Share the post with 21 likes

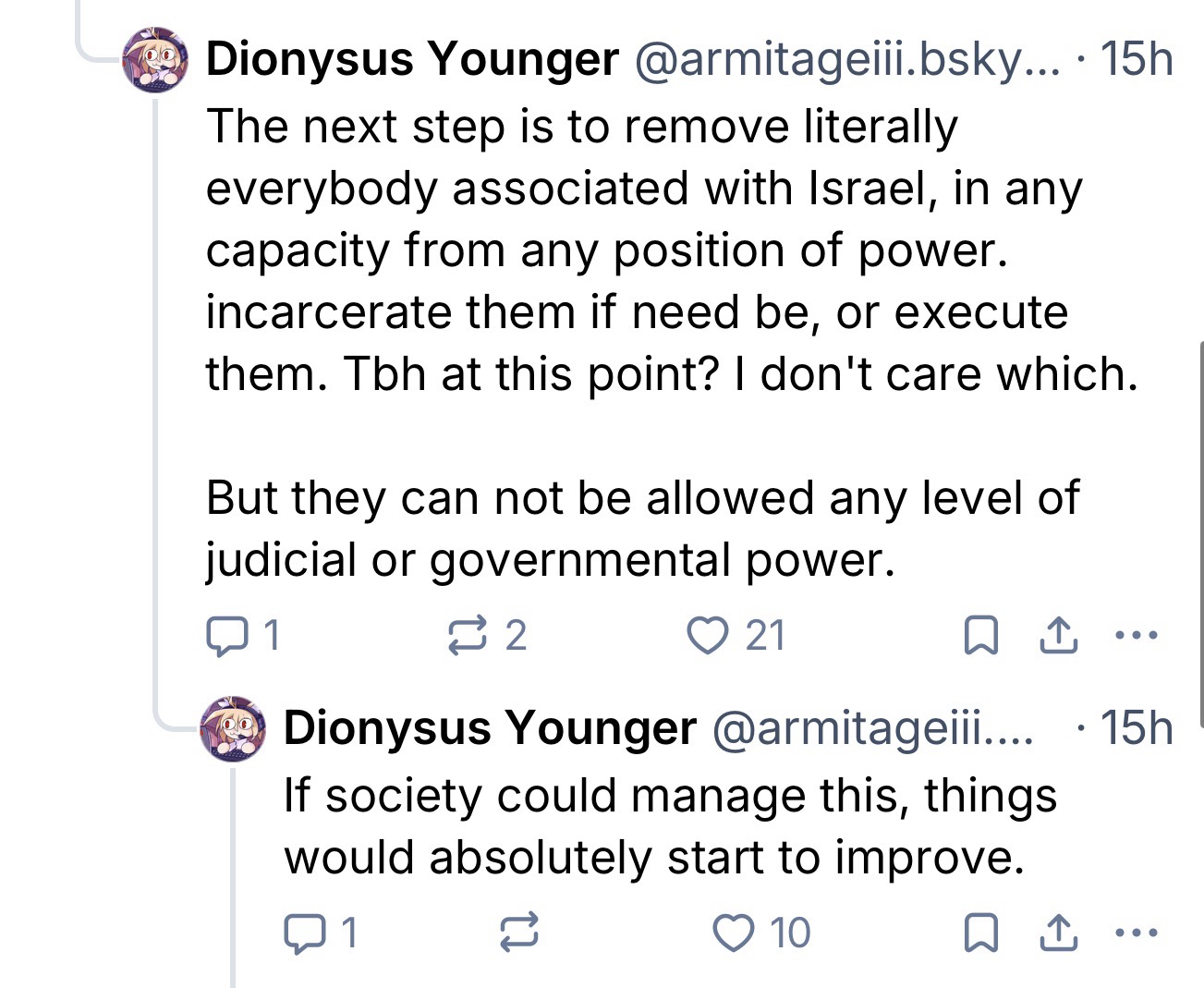tap(1059, 636)
